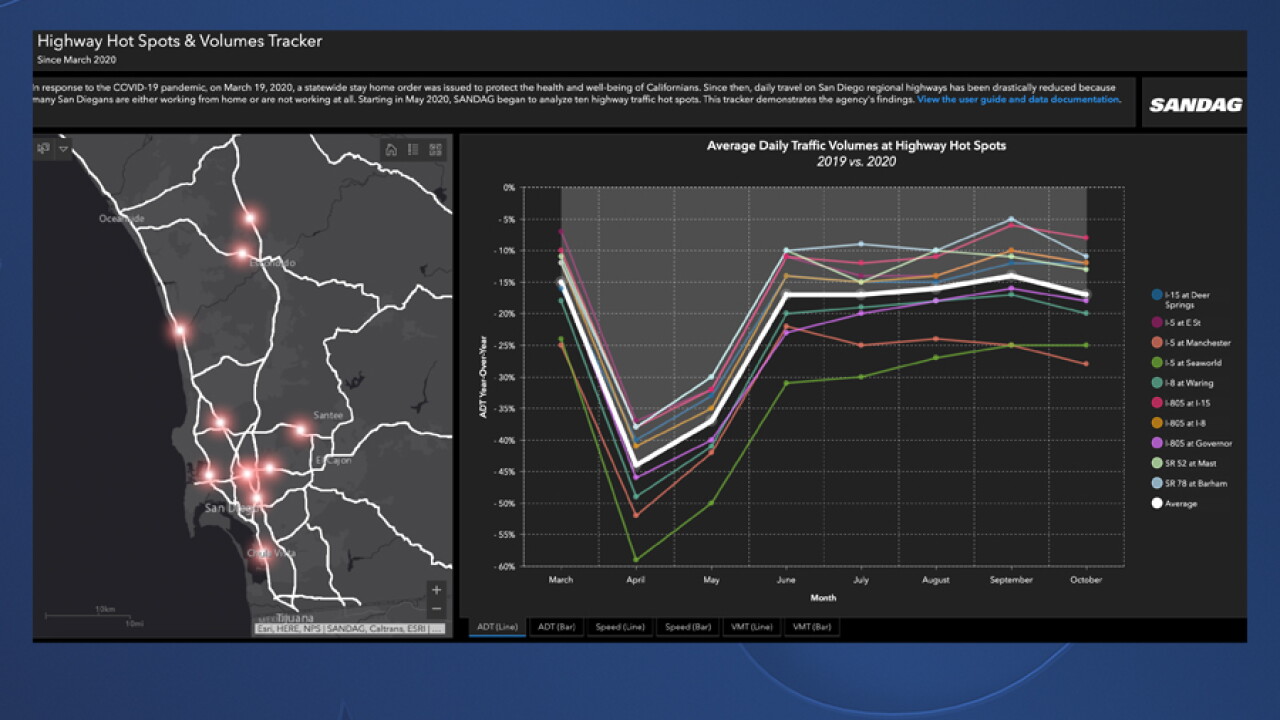Click the map bookmarks icon
Screen dimensions: 1280x720
click(x=43, y=148)
